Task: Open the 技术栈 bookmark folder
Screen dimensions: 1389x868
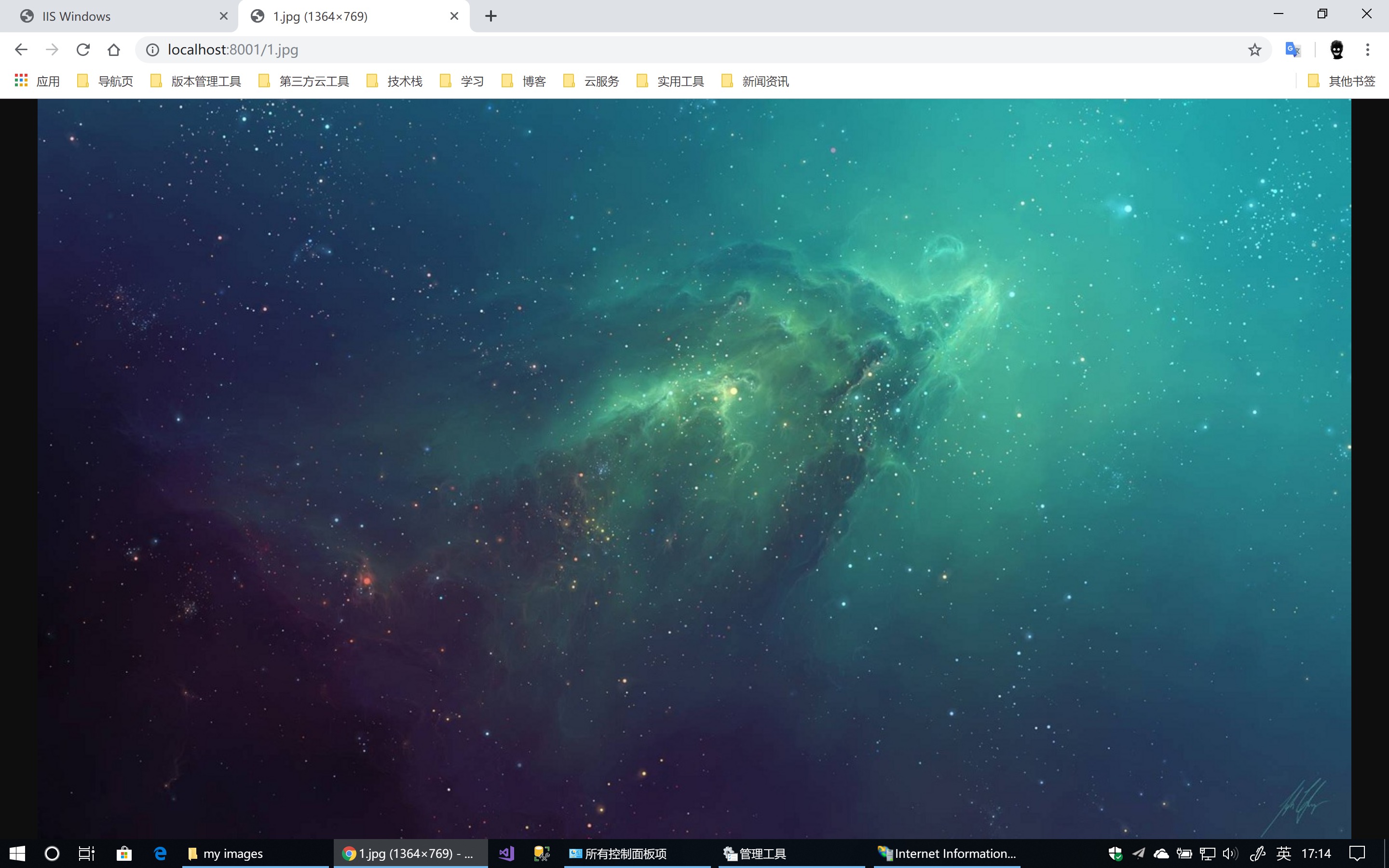Action: (x=395, y=81)
